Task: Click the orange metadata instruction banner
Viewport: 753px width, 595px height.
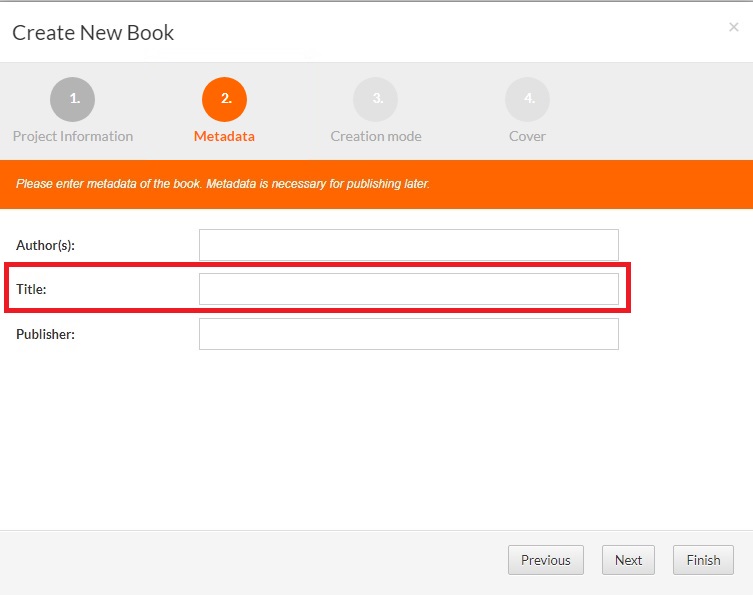Action: pyautogui.click(x=376, y=184)
